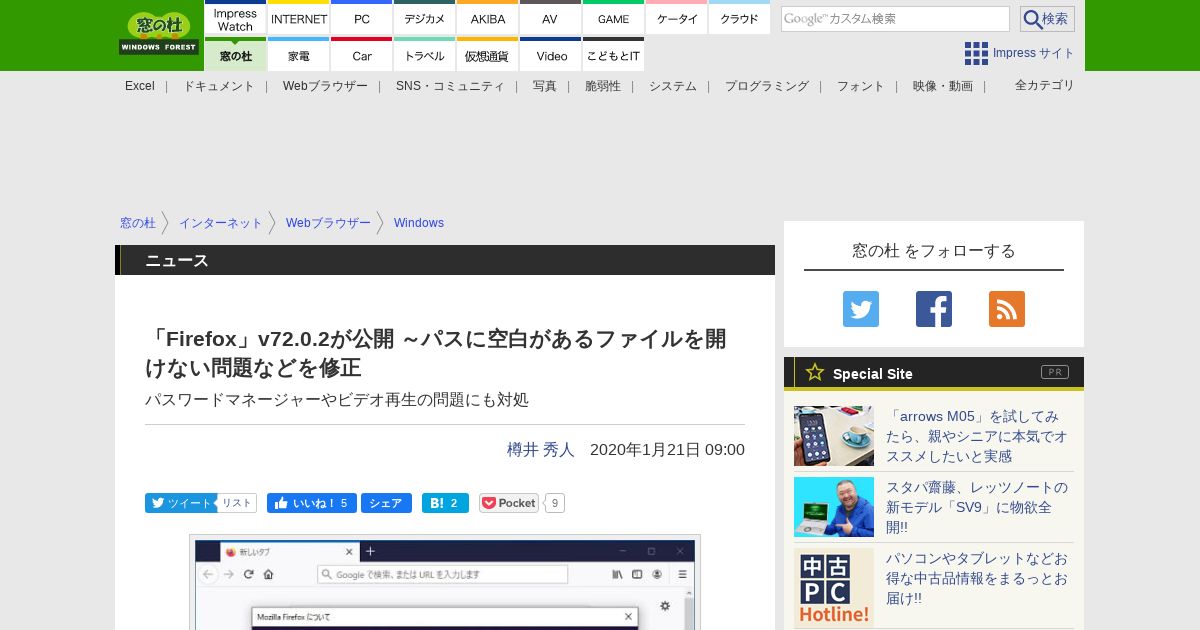The height and width of the screenshot is (630, 1200).
Task: Click the インターネット breadcrumb link
Action: 221,223
